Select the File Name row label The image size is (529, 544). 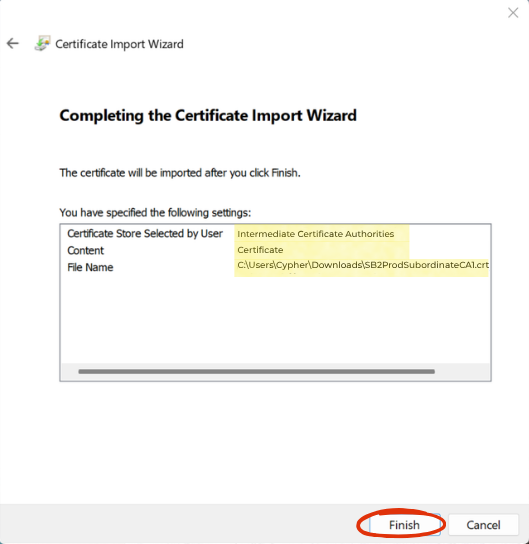click(90, 267)
